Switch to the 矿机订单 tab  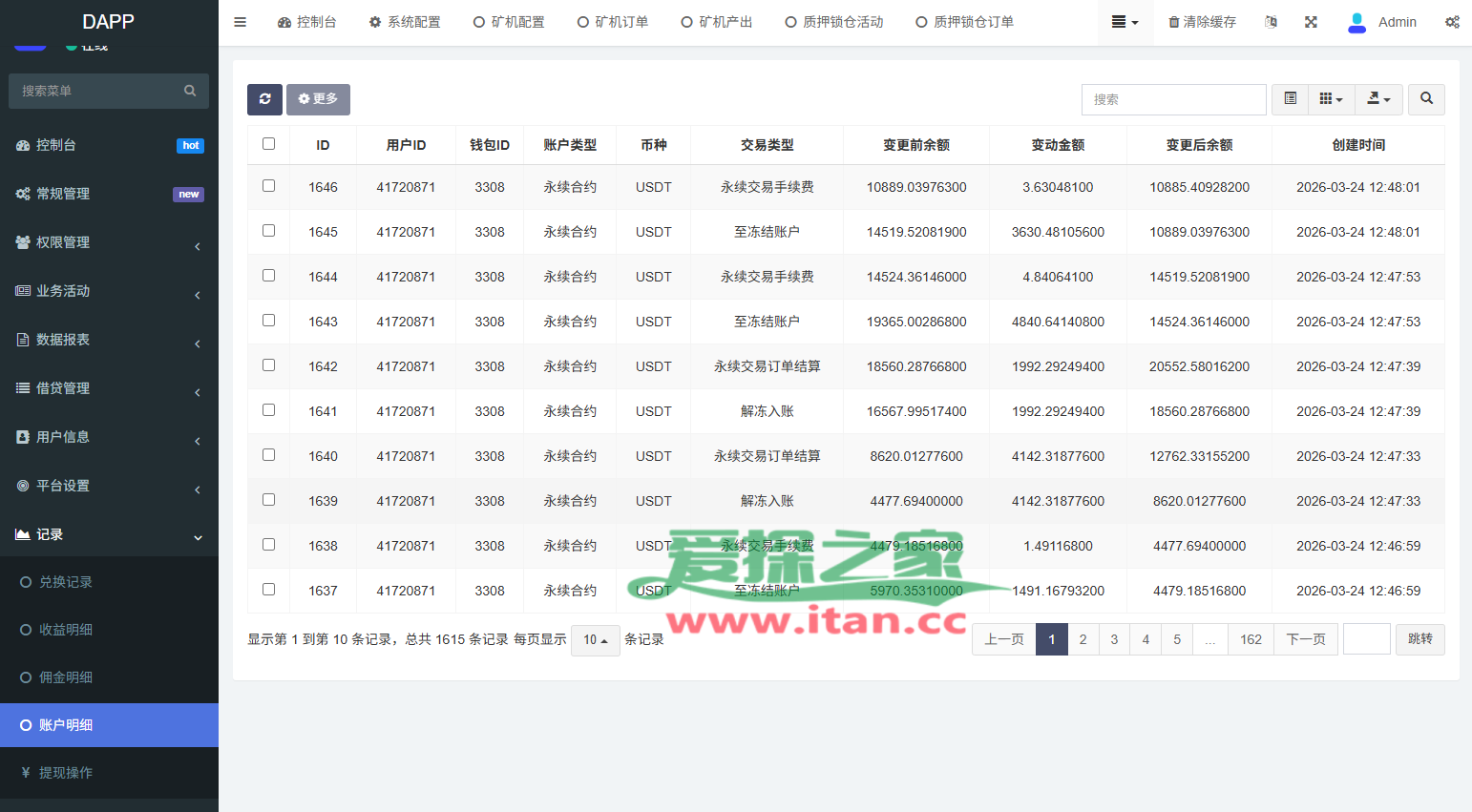click(x=613, y=22)
